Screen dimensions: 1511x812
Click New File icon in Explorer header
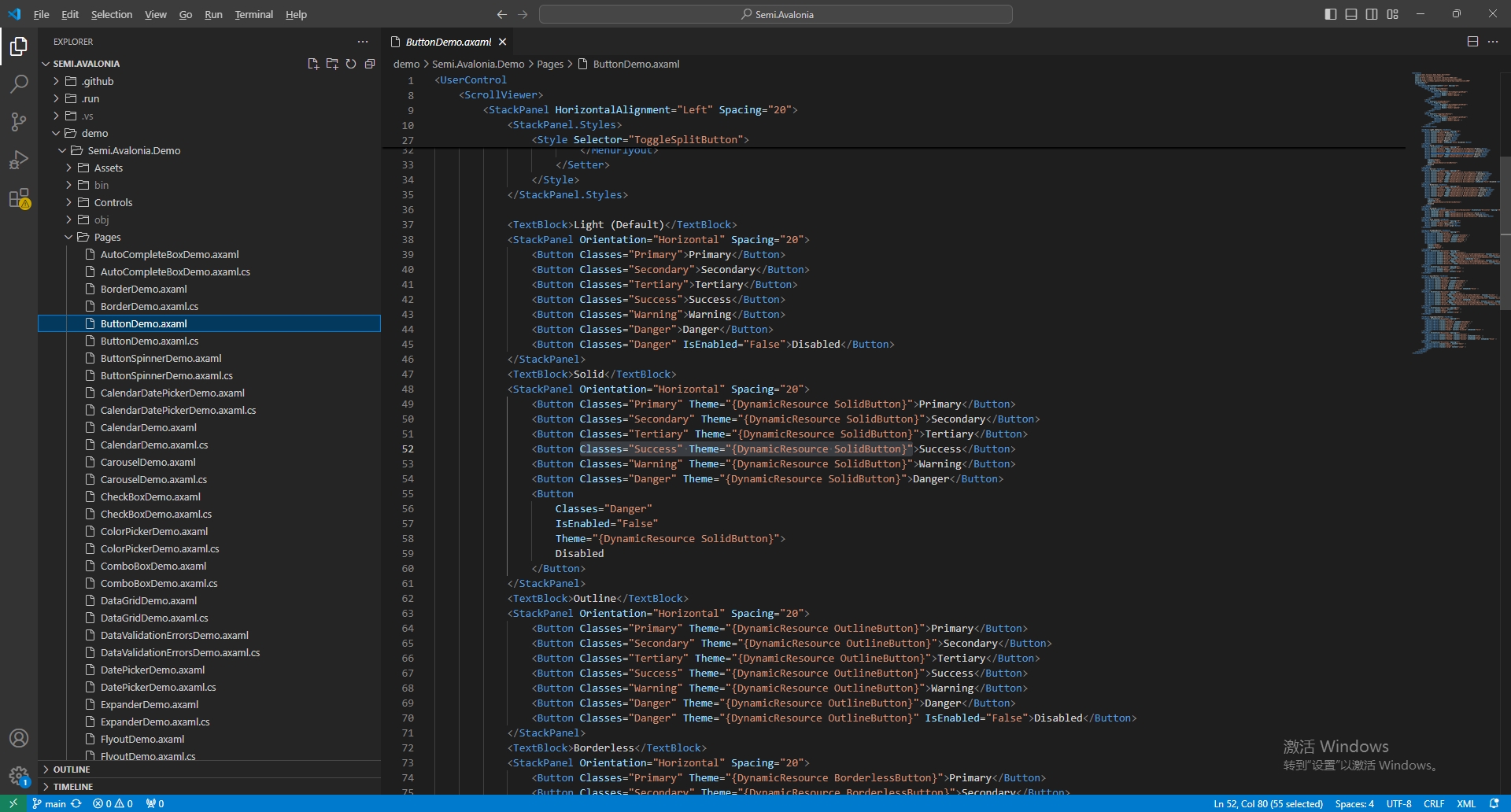[x=313, y=64]
